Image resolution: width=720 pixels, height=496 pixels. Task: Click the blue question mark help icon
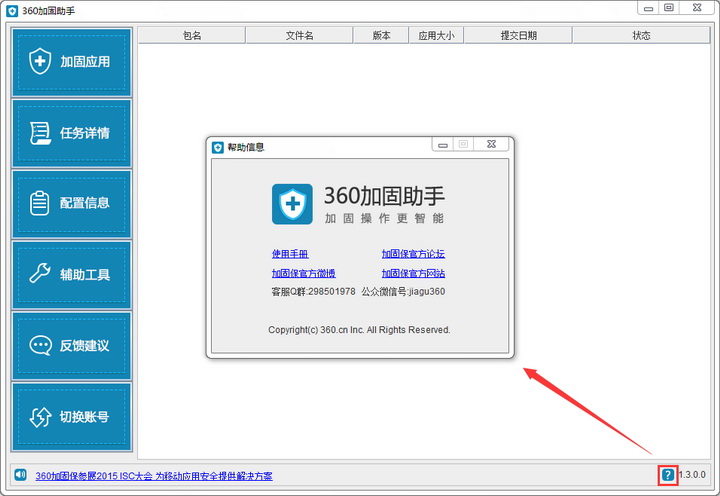tap(668, 475)
